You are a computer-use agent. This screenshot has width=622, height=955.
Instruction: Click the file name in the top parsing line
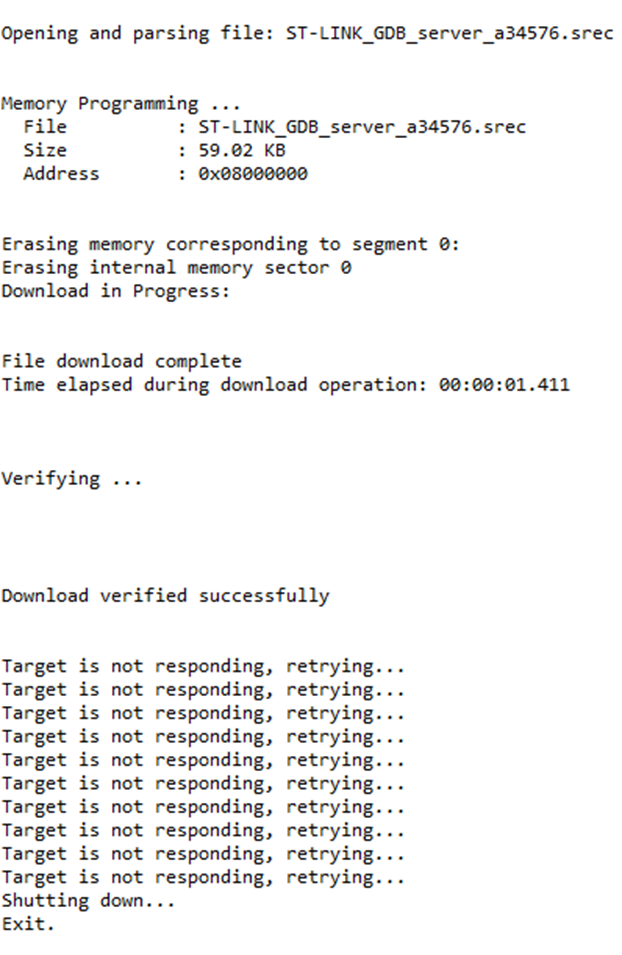click(450, 33)
